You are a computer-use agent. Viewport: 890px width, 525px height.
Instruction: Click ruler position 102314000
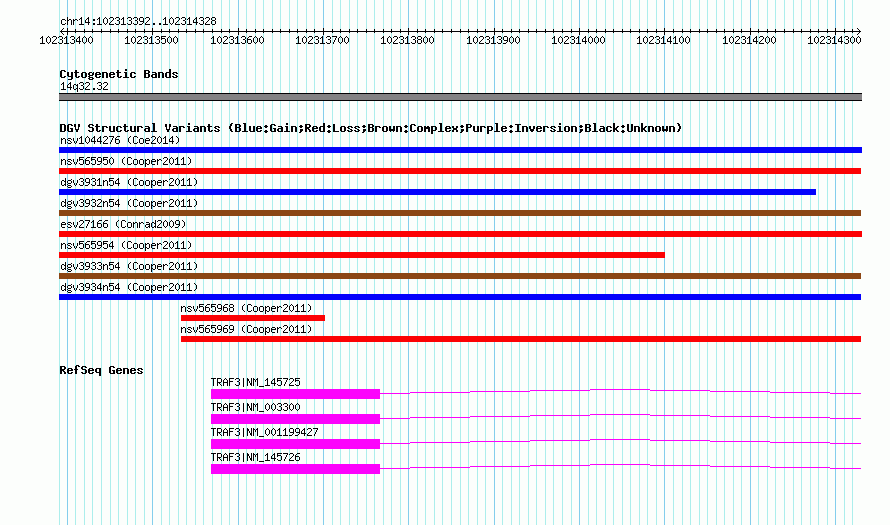(578, 40)
